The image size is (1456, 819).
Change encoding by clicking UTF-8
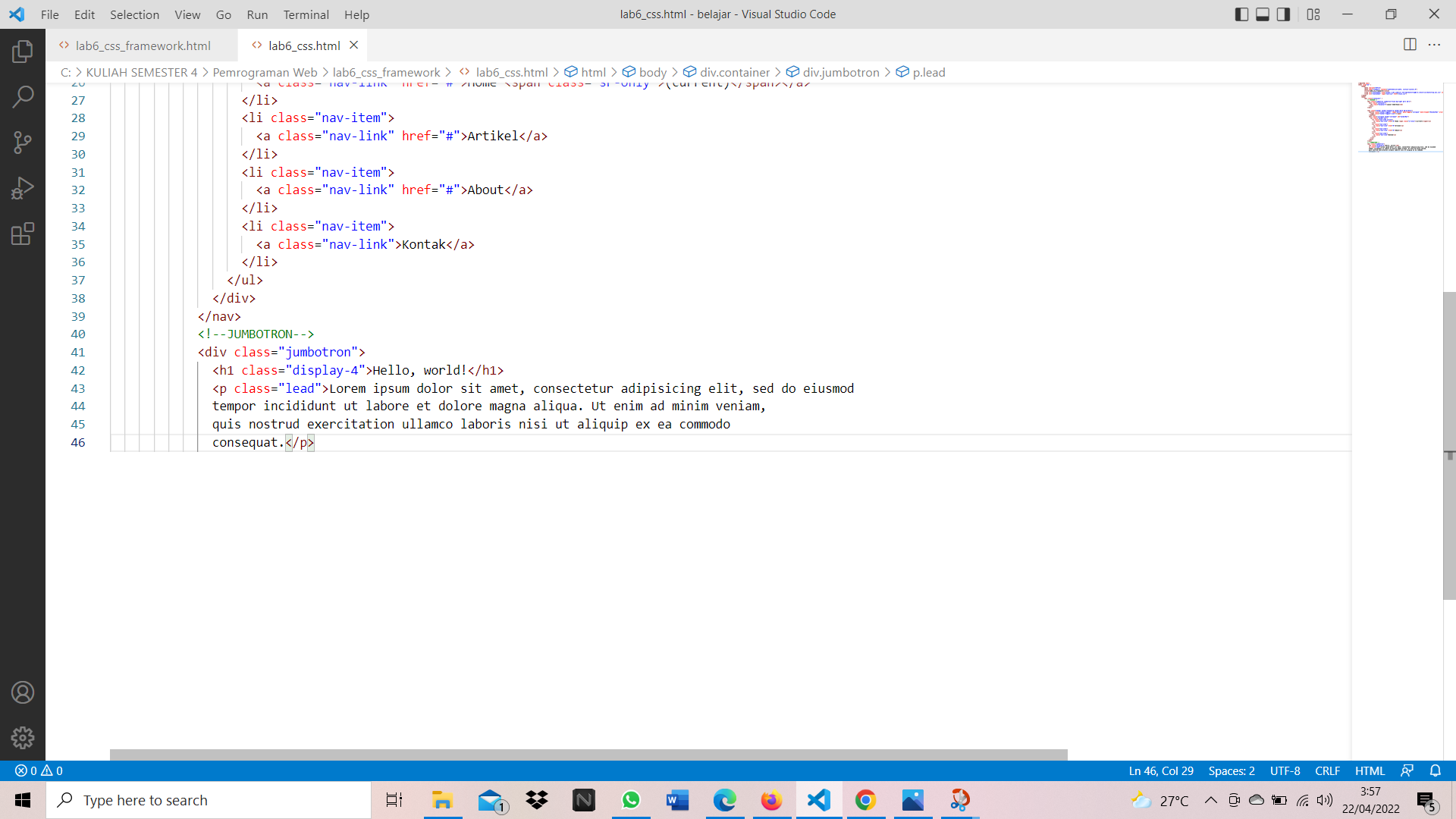(x=1285, y=770)
